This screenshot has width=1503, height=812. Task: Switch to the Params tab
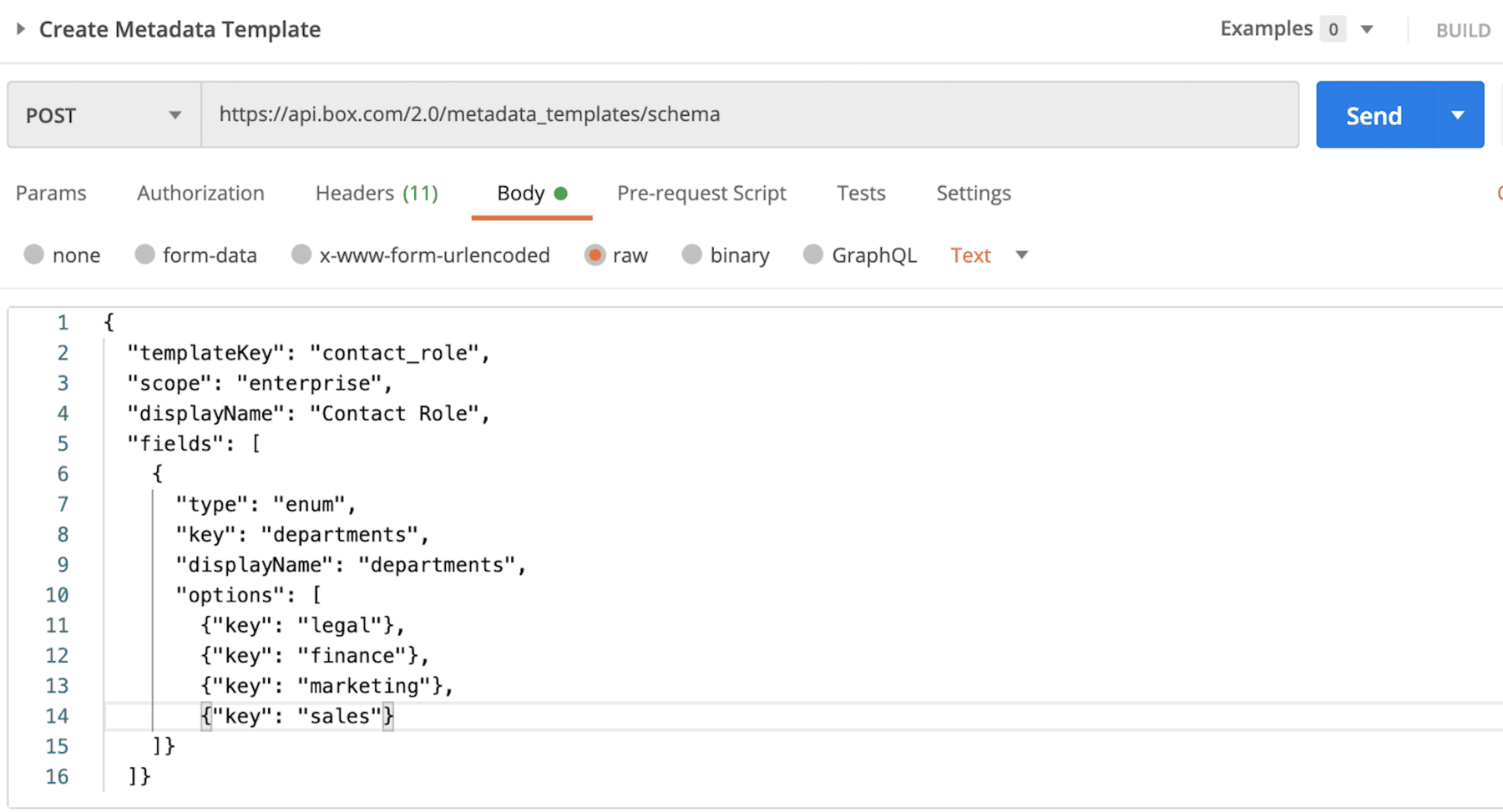[x=51, y=194]
